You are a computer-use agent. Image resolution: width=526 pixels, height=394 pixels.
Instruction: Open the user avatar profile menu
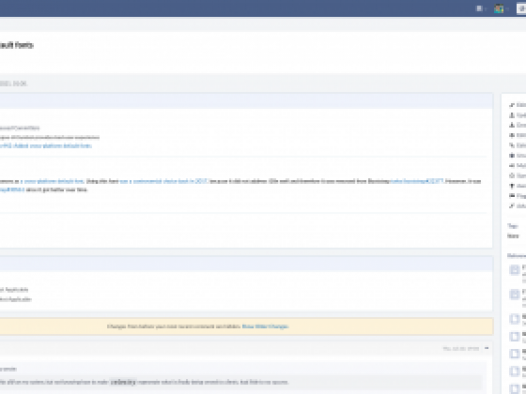coord(499,9)
